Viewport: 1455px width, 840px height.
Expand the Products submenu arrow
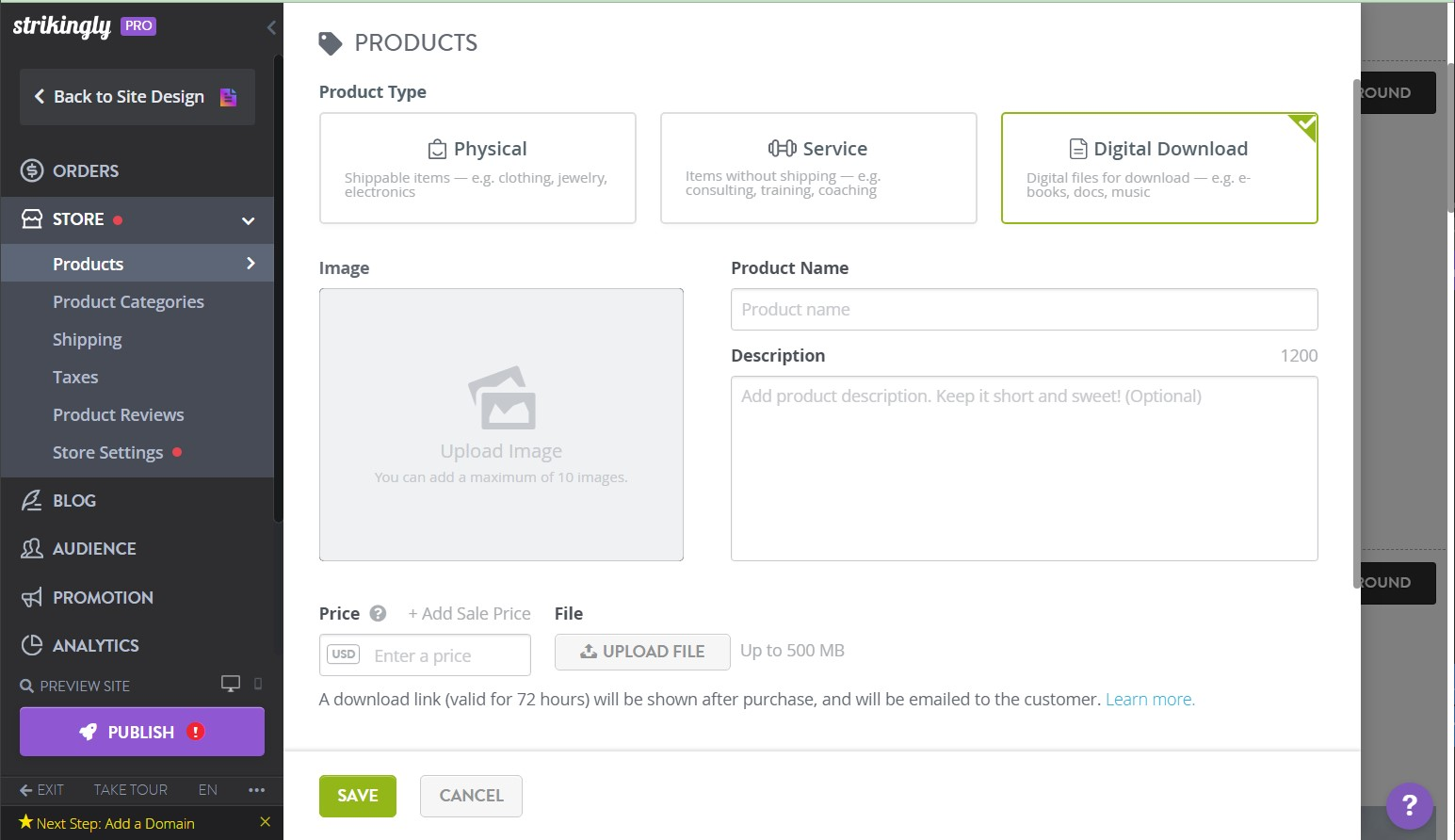pyautogui.click(x=251, y=264)
